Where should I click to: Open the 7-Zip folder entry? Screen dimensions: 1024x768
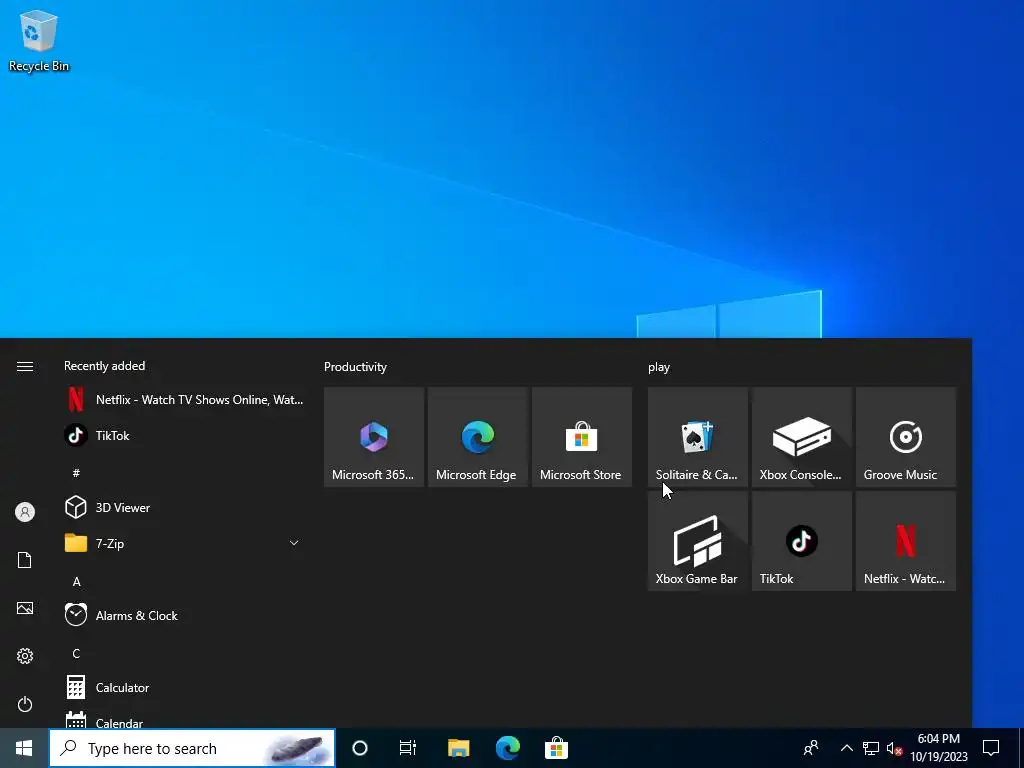point(185,543)
